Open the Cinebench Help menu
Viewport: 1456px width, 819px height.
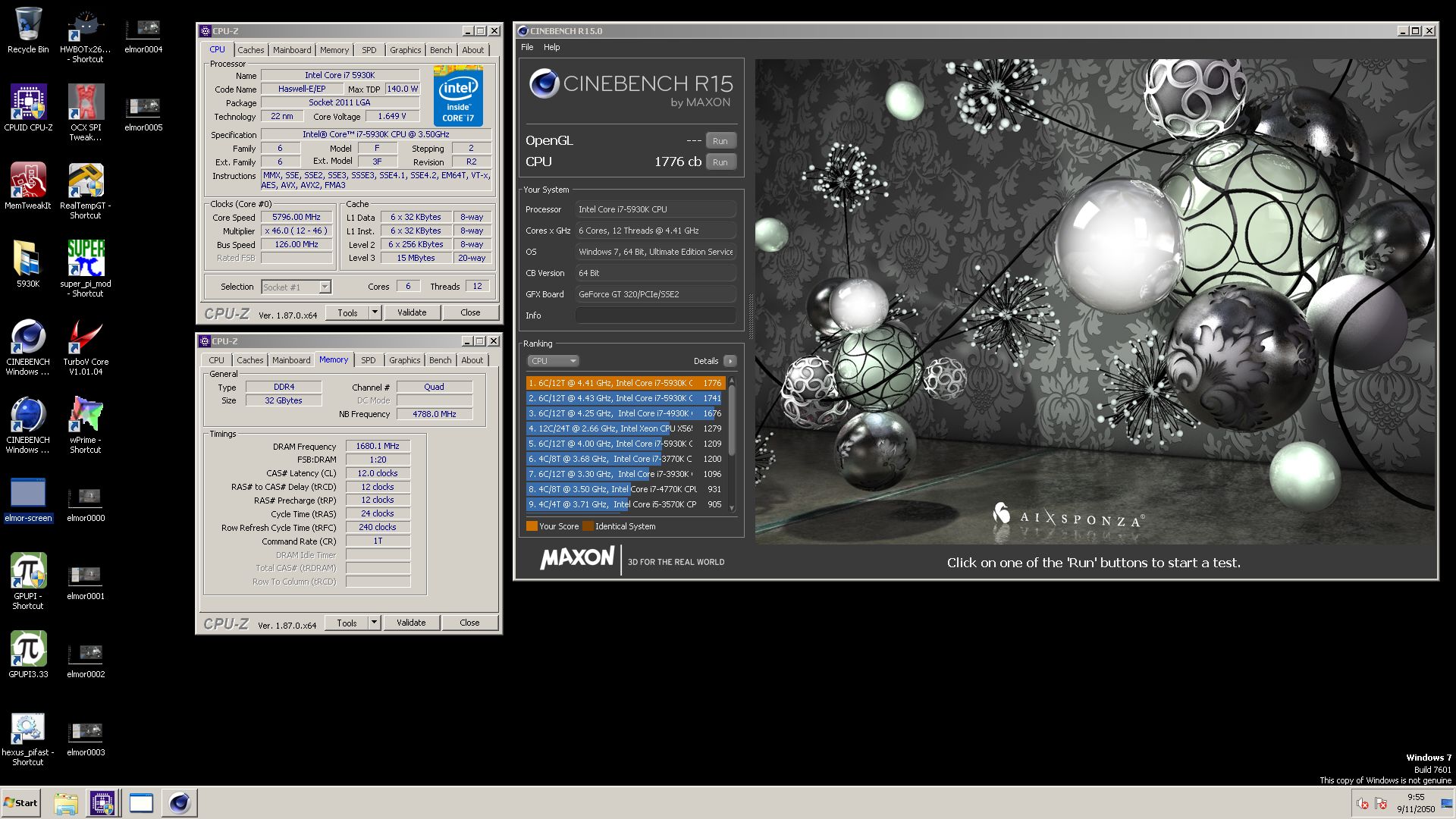[551, 47]
